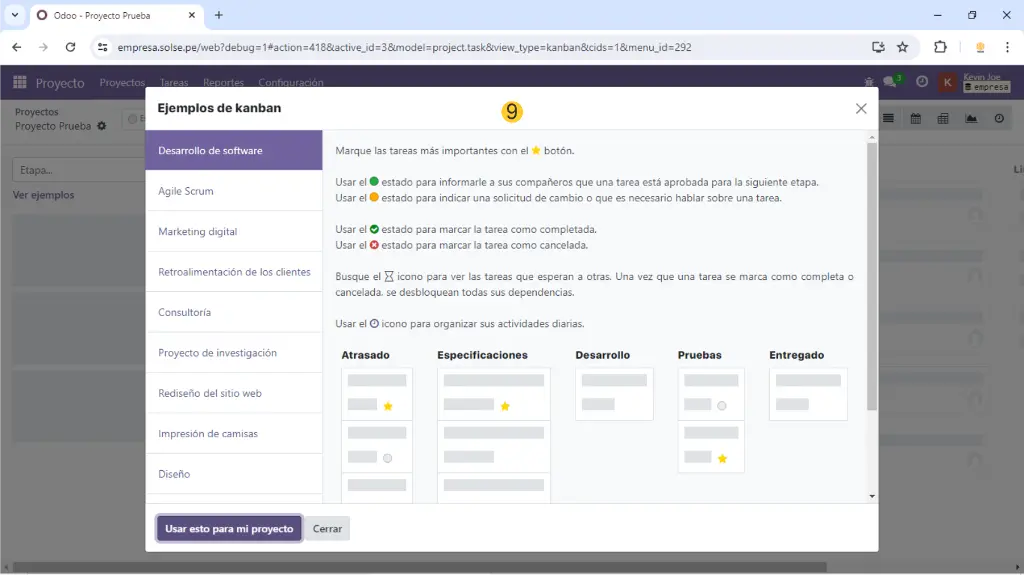Image resolution: width=1024 pixels, height=575 pixels.
Task: Open Chrome's tab search dropdown arrow
Action: click(15, 15)
